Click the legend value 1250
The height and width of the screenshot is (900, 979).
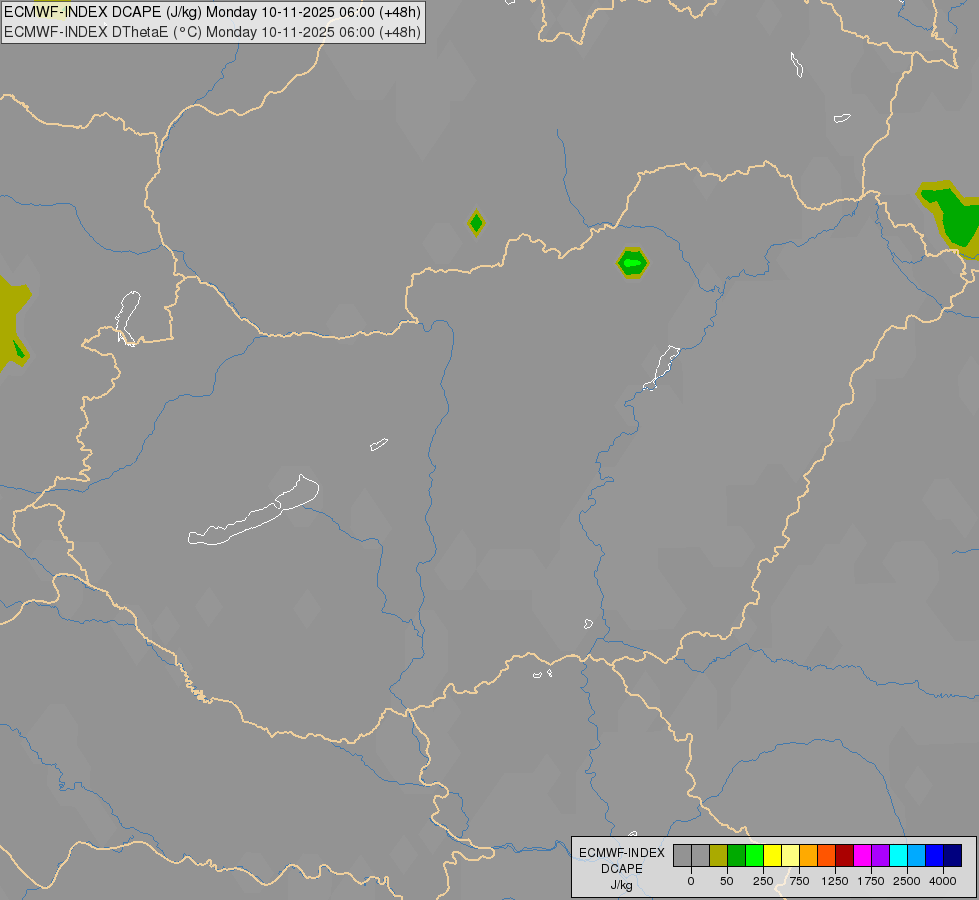(835, 881)
